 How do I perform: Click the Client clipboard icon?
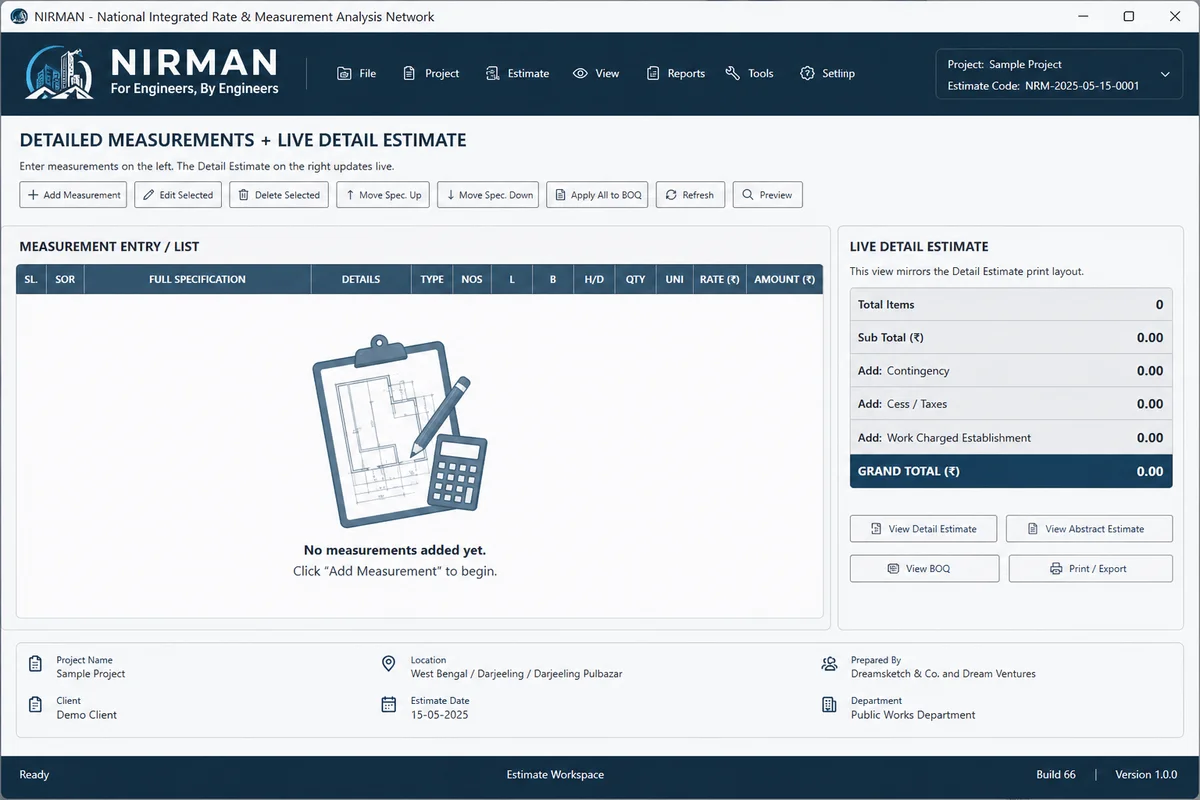[x=36, y=706]
